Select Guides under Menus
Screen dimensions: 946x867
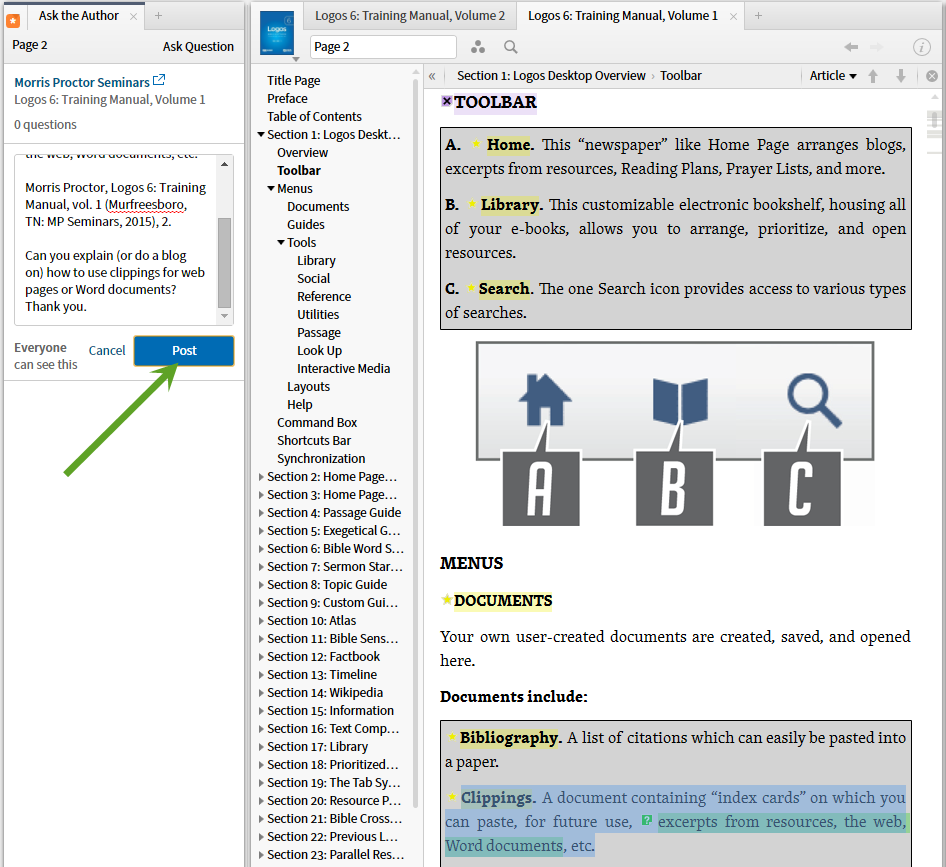click(x=306, y=224)
